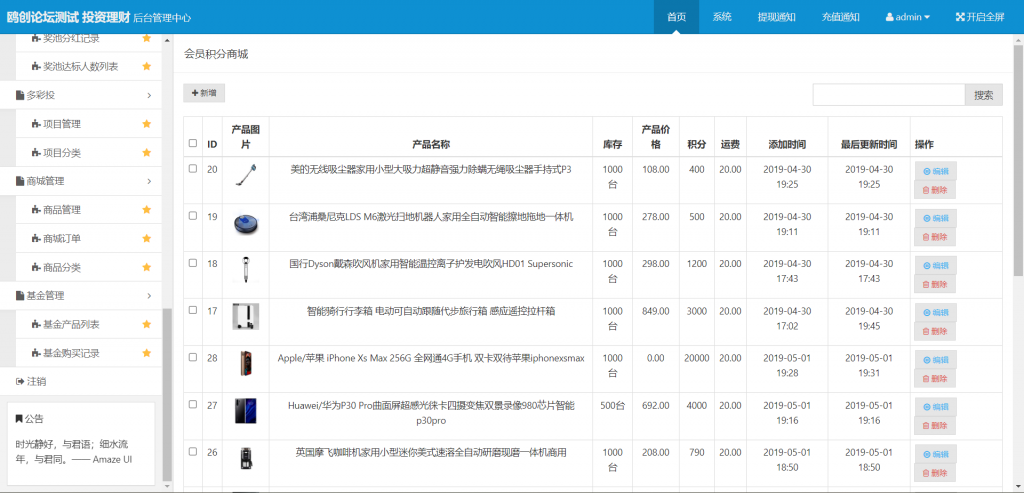Delete product ID 20 with 删除
This screenshot has width=1024, height=493.
pos(935,190)
